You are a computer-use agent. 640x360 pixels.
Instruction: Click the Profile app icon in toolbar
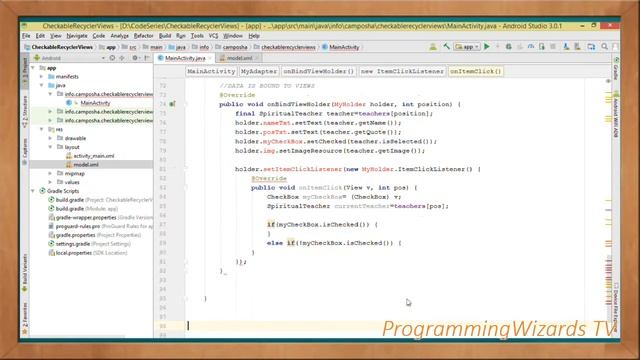tap(531, 47)
